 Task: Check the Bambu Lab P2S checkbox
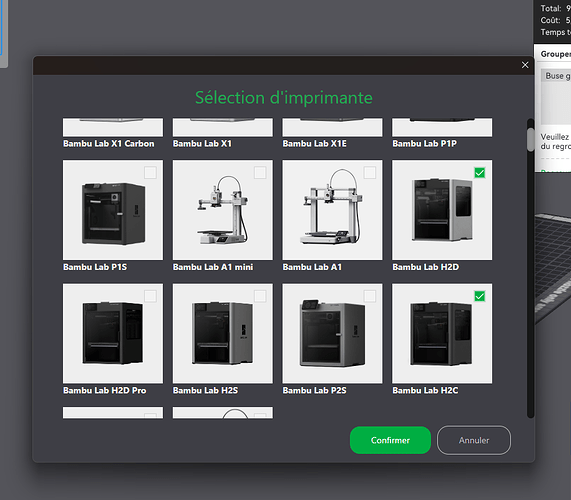pyautogui.click(x=370, y=296)
